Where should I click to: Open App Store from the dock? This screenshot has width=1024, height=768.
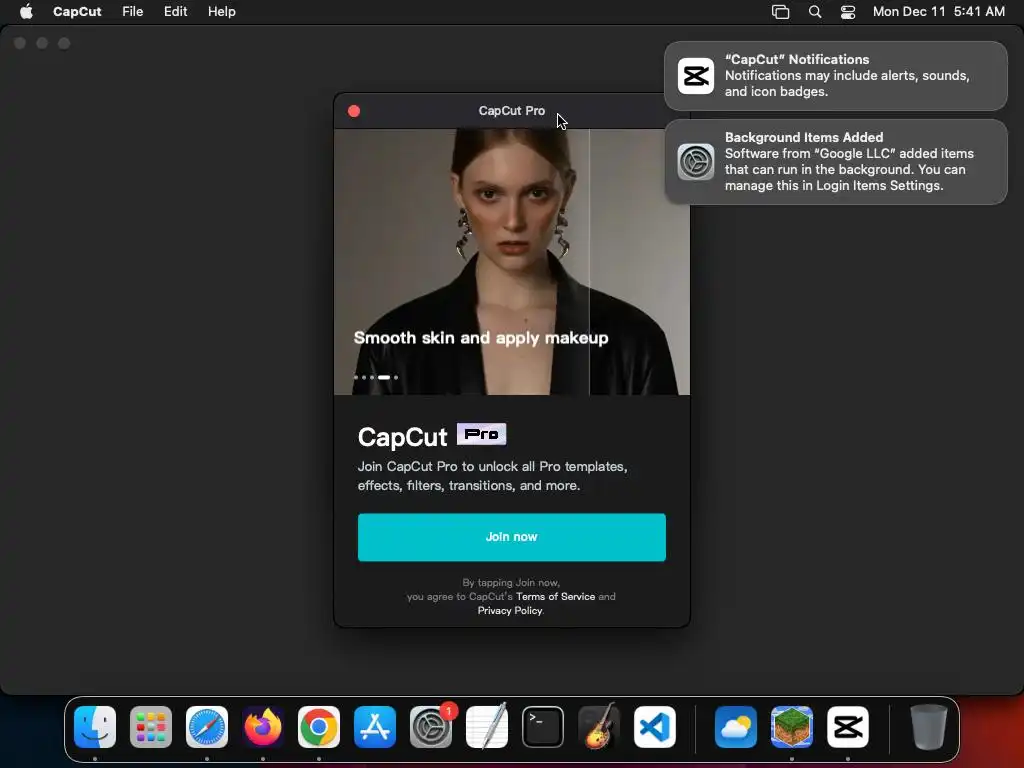pos(375,726)
